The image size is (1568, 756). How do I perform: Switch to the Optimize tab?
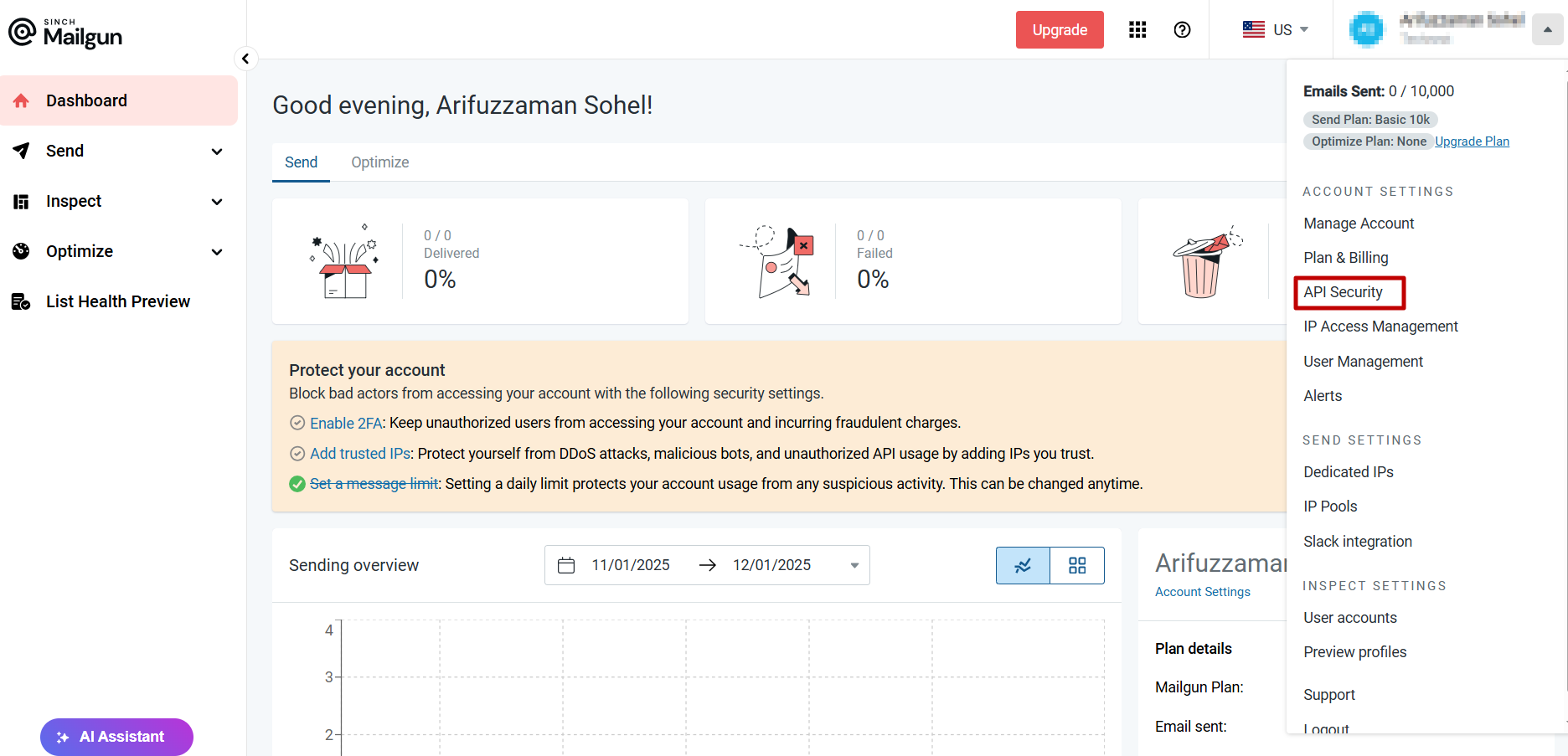tap(379, 162)
